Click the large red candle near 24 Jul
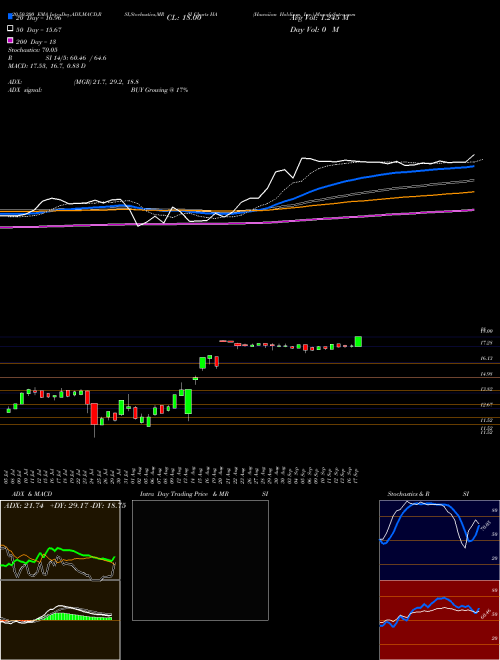Viewport: 500px width, 660px height. click(x=94, y=413)
